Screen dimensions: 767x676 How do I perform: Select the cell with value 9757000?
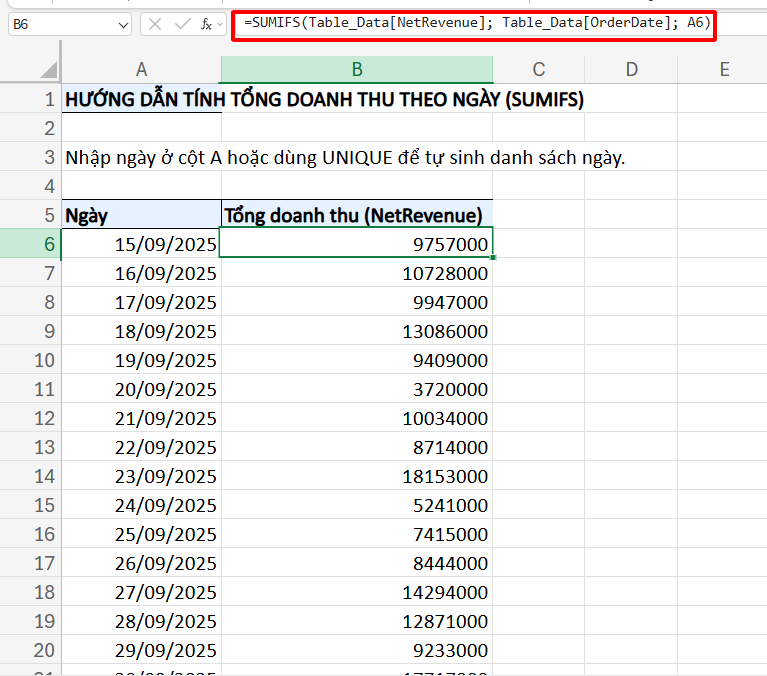click(x=356, y=244)
